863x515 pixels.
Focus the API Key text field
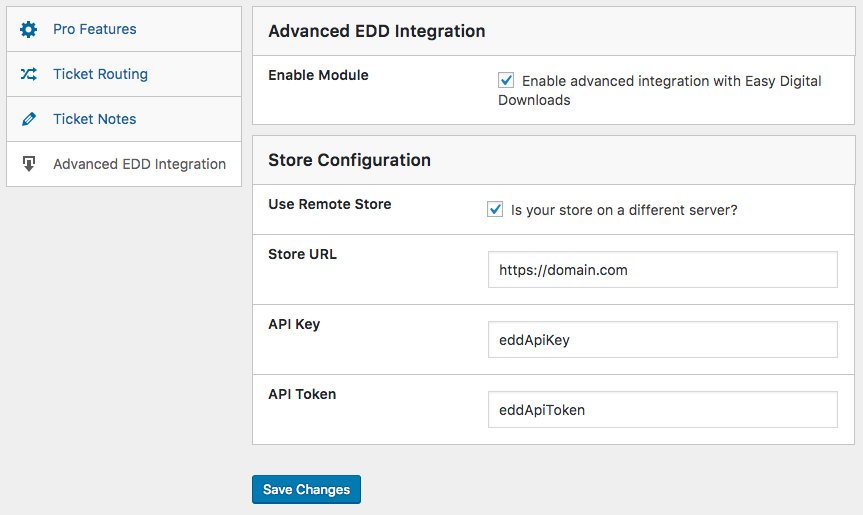coord(662,339)
